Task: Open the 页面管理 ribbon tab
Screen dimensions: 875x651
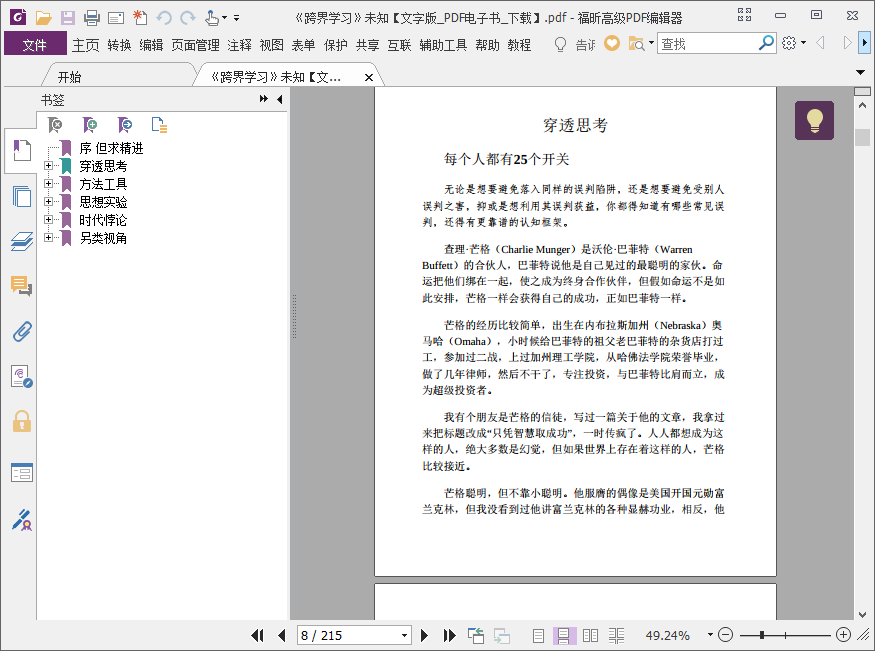Action: (195, 45)
